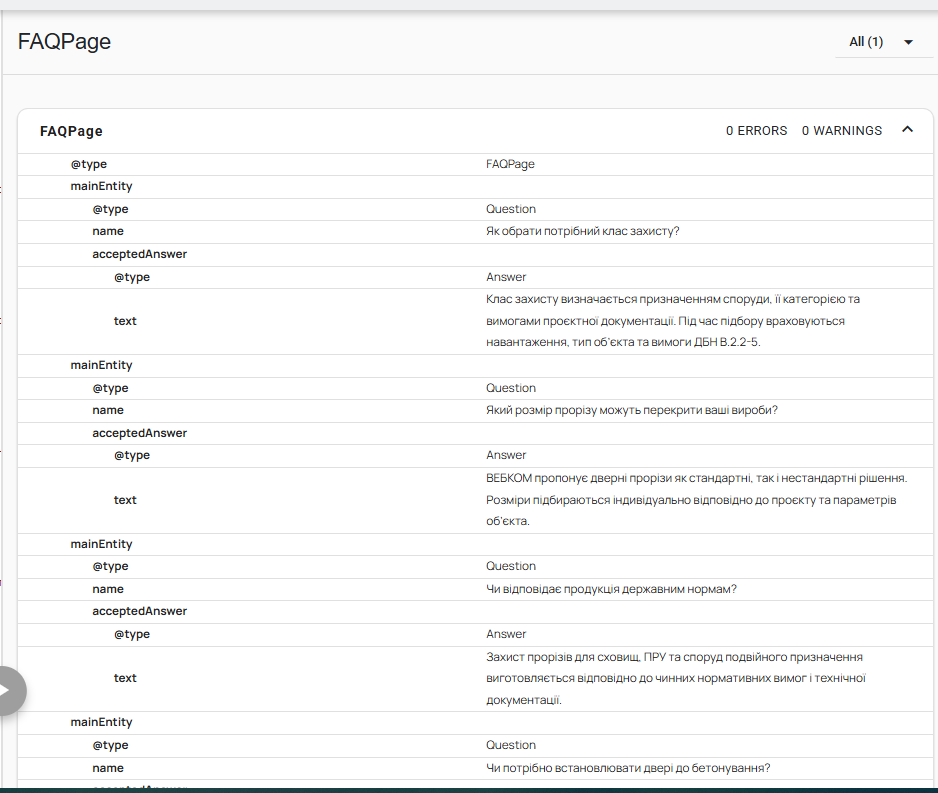The height and width of the screenshot is (793, 938).
Task: Click Answer value above 'ВЕБКОМ пропонує' text
Action: coord(506,455)
